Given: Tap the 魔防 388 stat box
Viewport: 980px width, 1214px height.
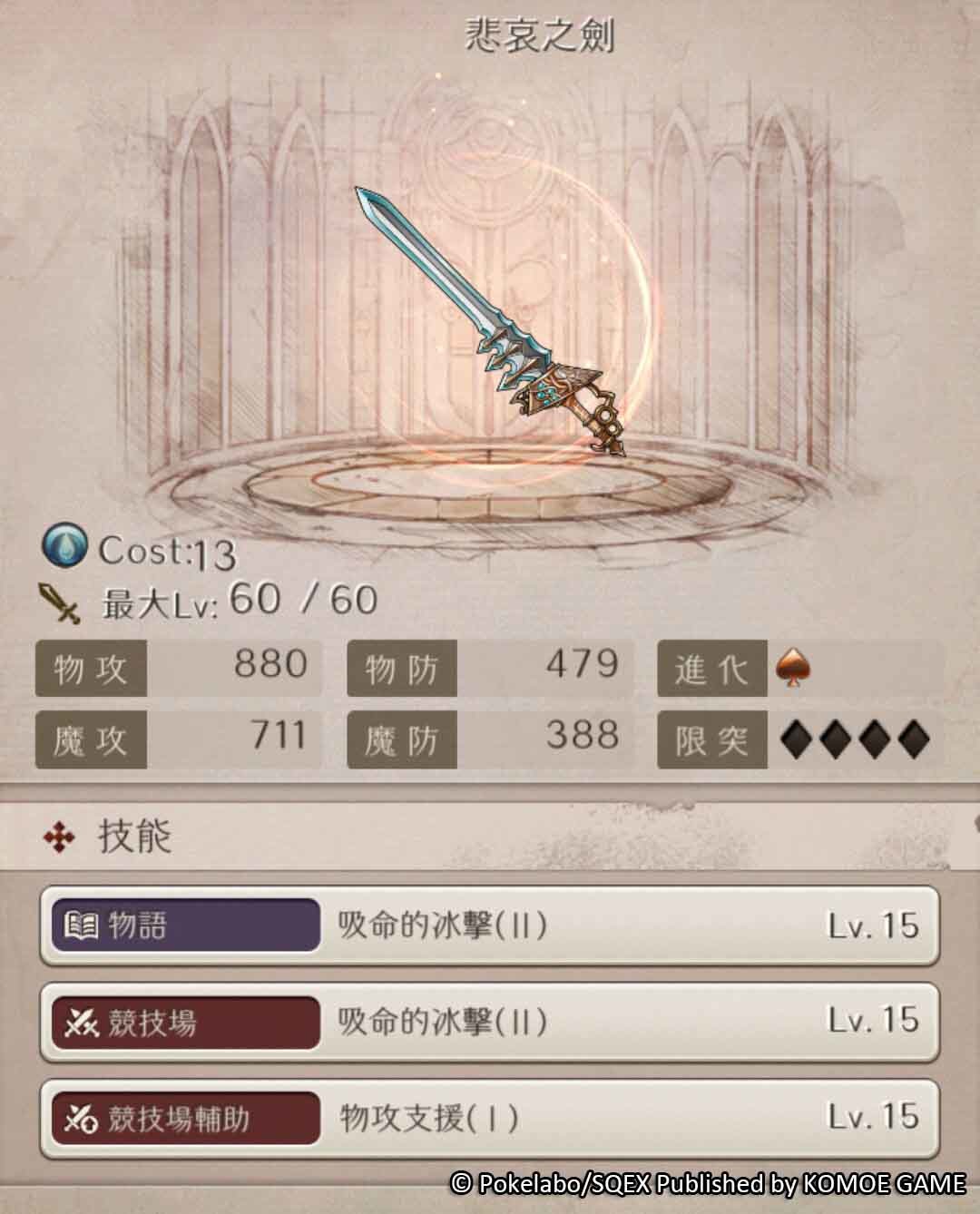Looking at the screenshot, I should point(490,740).
